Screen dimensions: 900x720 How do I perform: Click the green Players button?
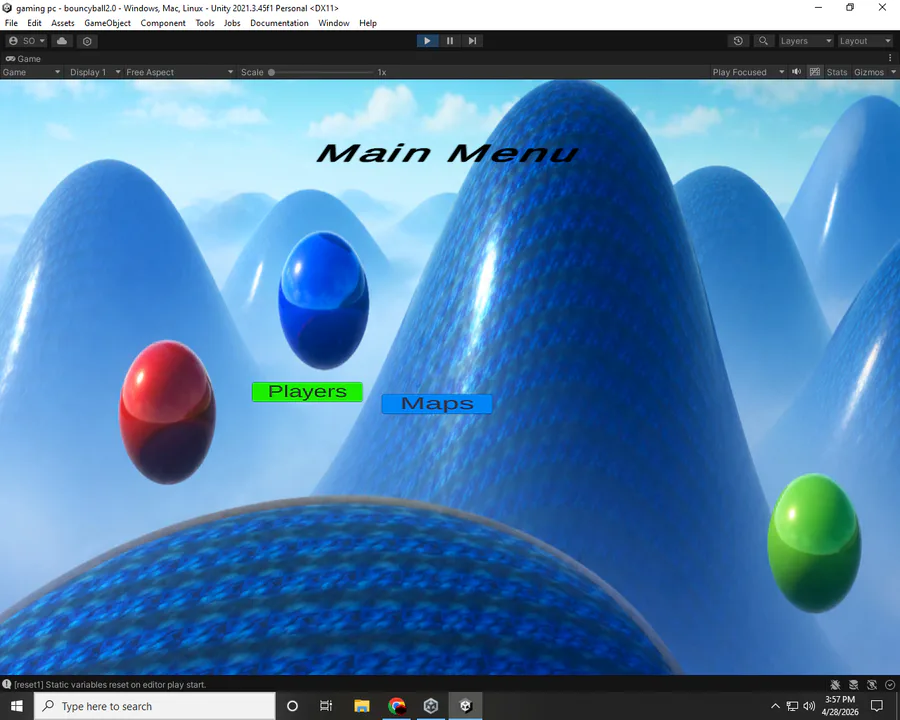pyautogui.click(x=307, y=392)
